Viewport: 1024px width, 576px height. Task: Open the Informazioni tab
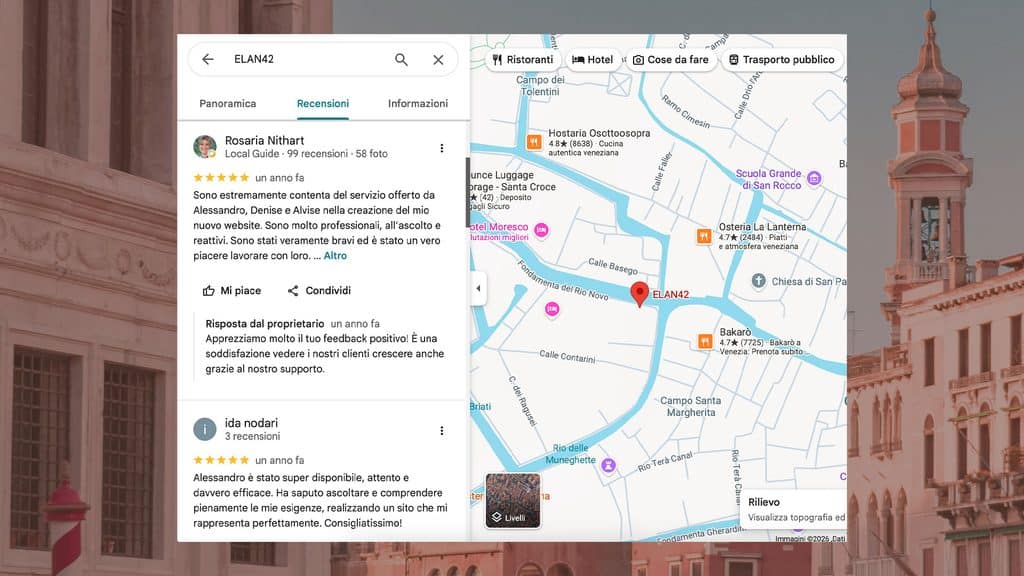(x=418, y=103)
